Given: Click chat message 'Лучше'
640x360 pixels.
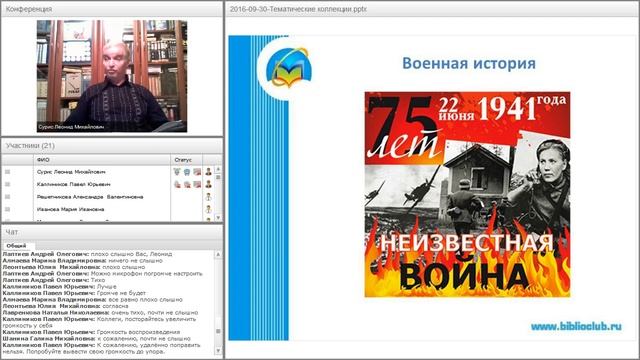Looking at the screenshot, I should (x=107, y=287).
